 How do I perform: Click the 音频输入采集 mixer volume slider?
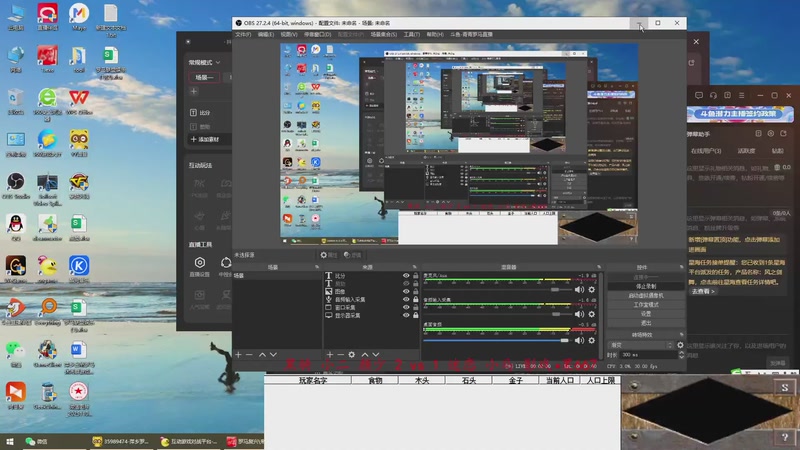point(496,314)
